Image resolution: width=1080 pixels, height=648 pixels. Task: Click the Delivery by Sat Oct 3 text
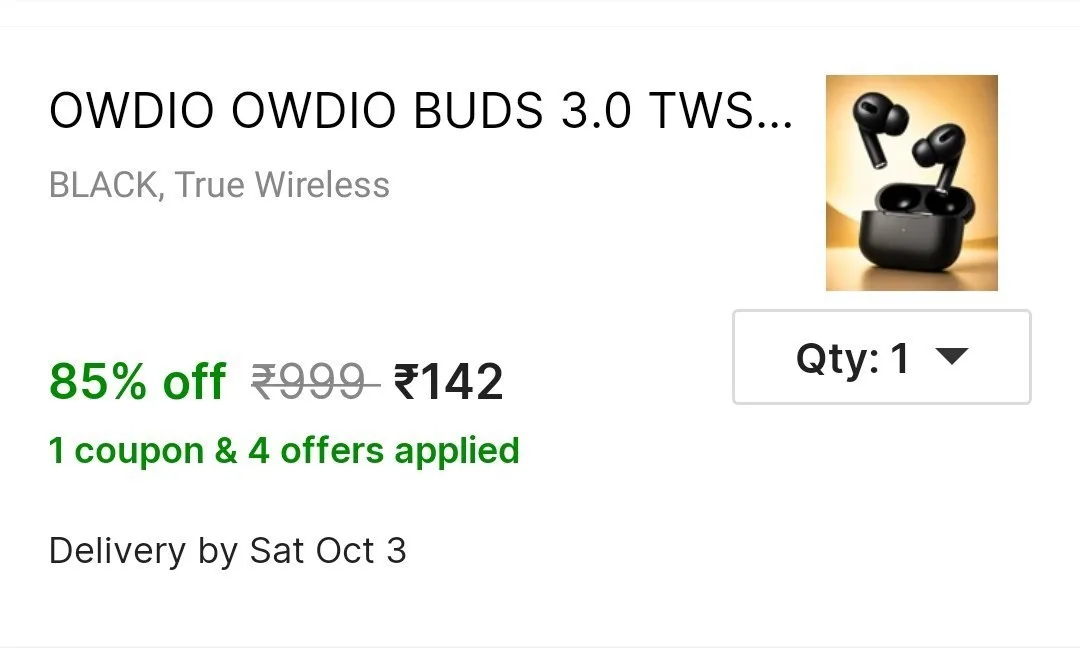pyautogui.click(x=227, y=551)
